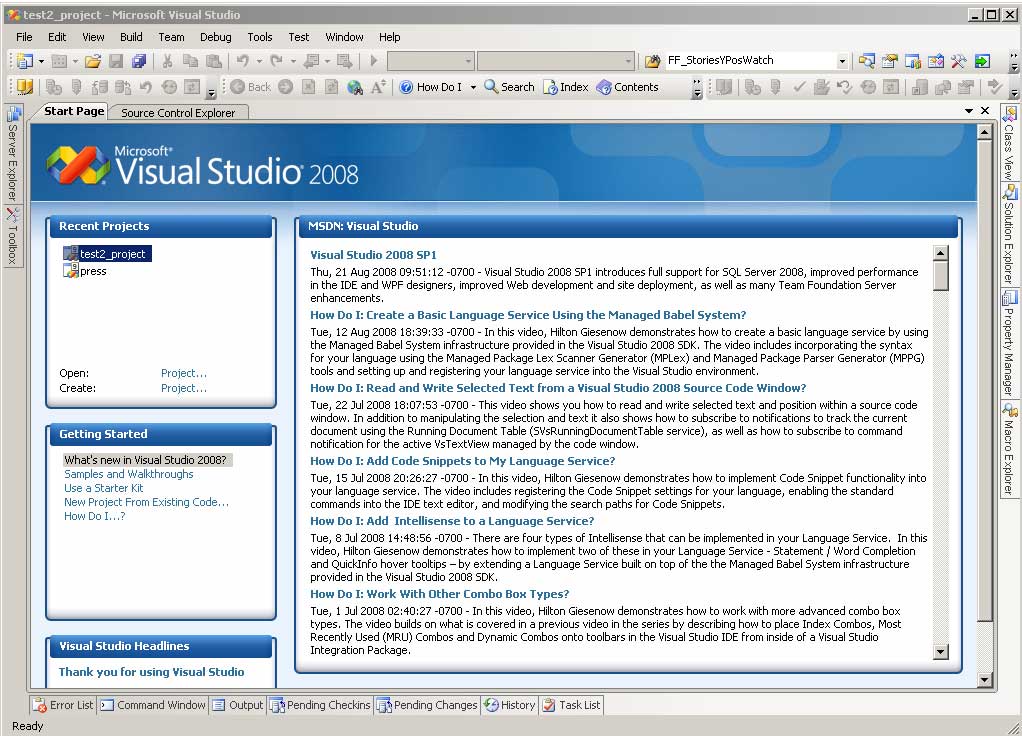The image size is (1022, 736).
Task: Open the test2_project recent project
Action: point(108,254)
